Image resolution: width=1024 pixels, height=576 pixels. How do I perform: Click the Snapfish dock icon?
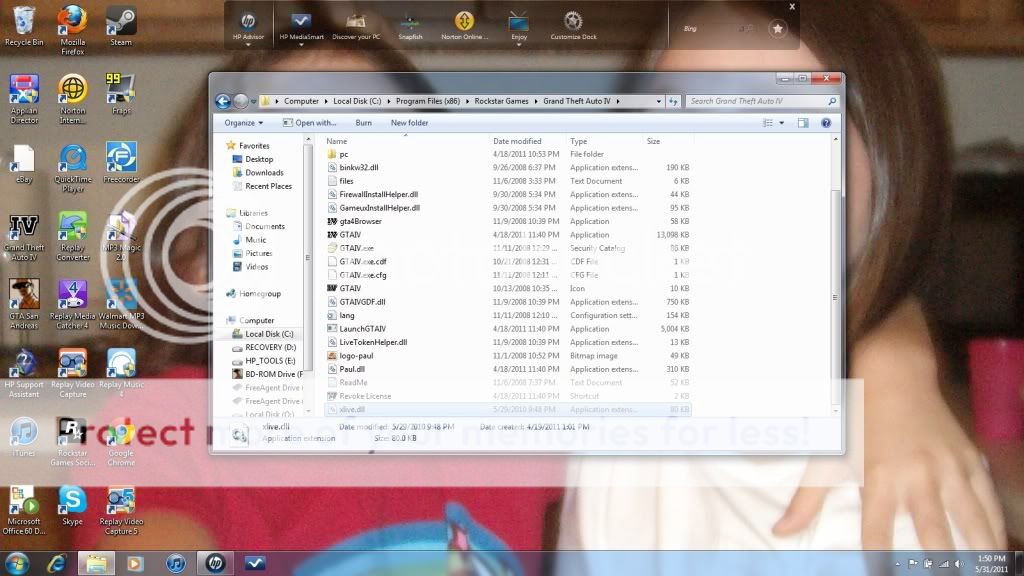pyautogui.click(x=410, y=26)
